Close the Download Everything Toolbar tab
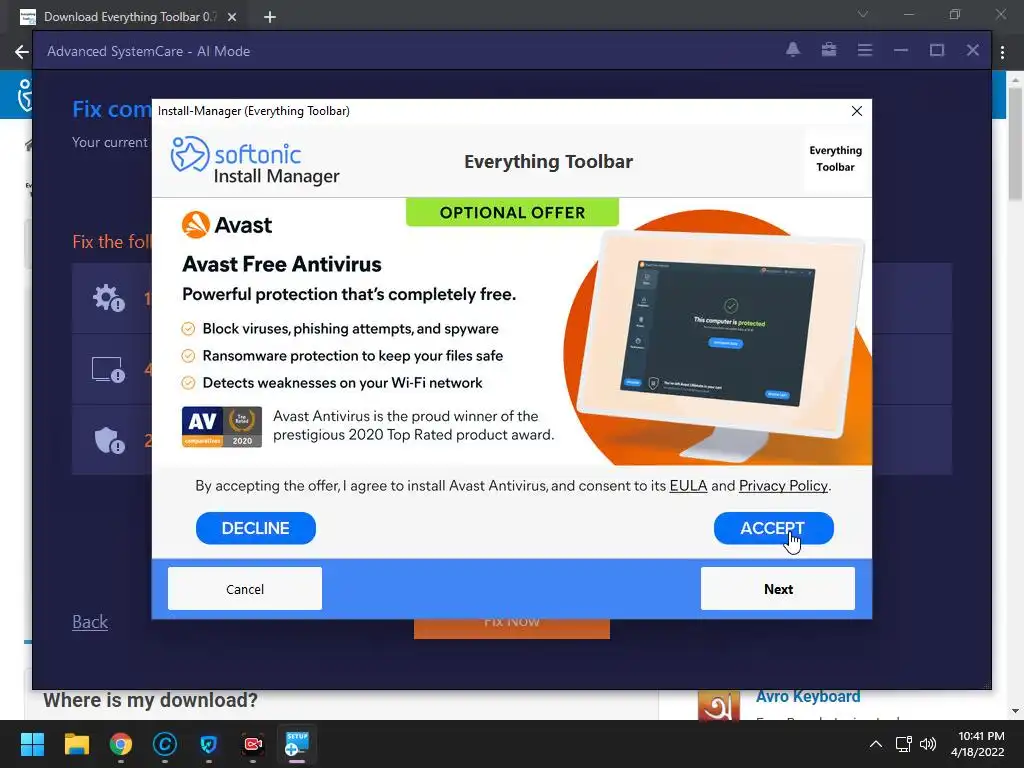The height and width of the screenshot is (768, 1024). [232, 17]
